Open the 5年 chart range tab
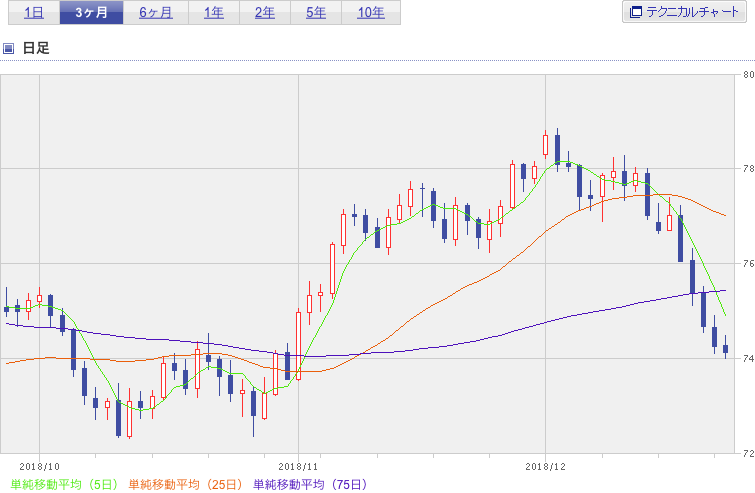Screen dimensions: 755x493 point(316,12)
